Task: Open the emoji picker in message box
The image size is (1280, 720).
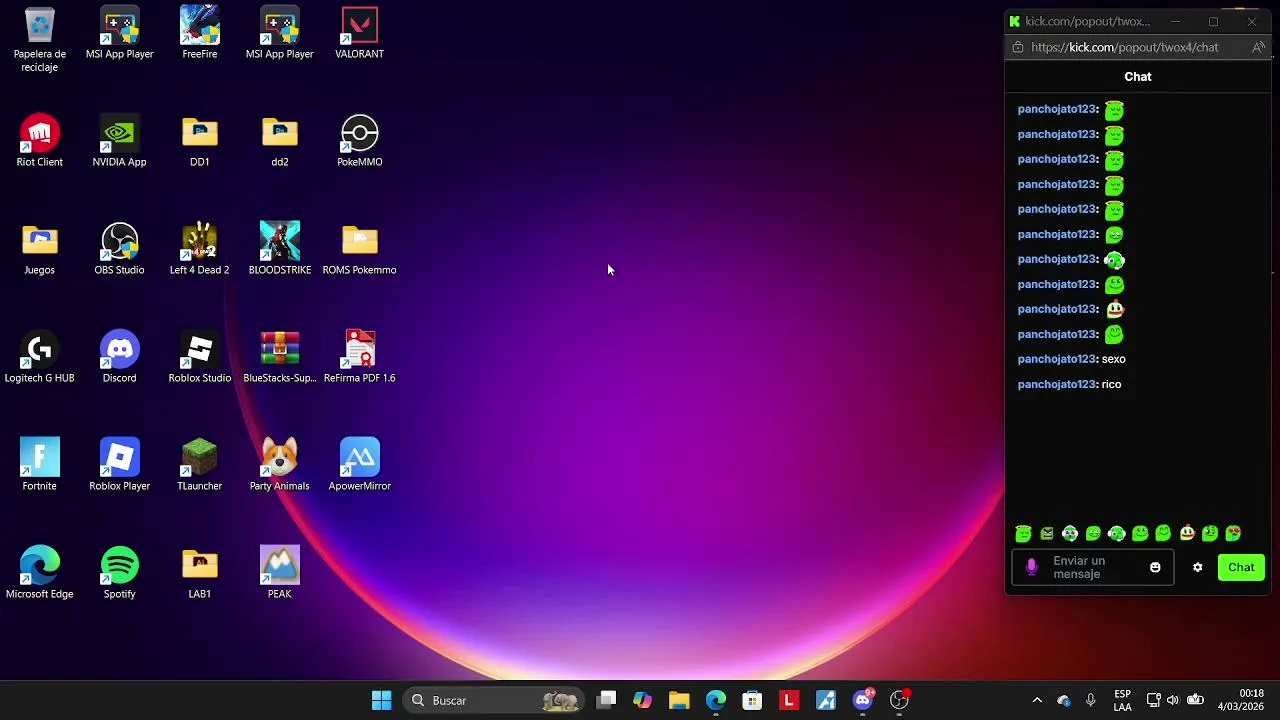Action: [x=1155, y=567]
